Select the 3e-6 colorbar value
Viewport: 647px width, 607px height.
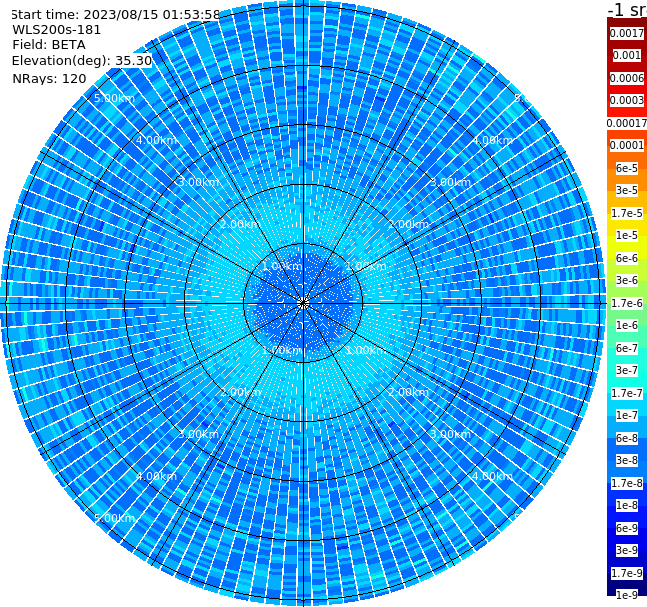(627, 280)
